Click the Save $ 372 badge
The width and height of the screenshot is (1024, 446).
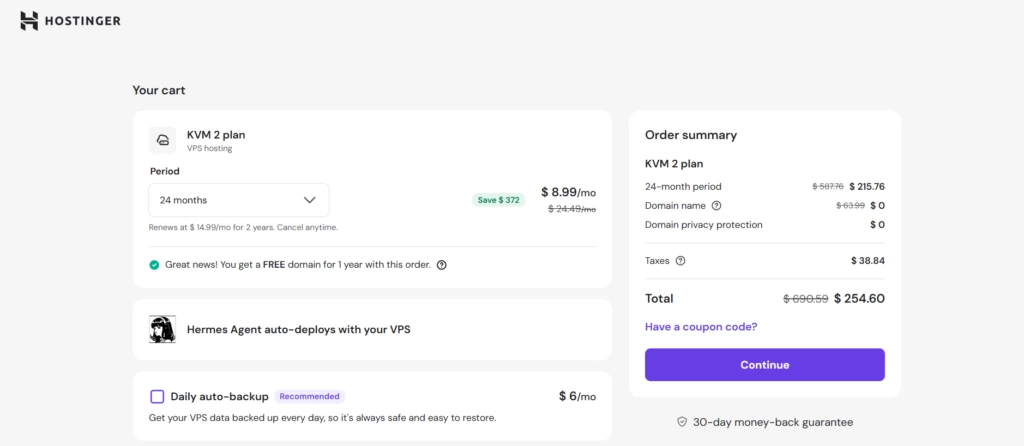(498, 200)
